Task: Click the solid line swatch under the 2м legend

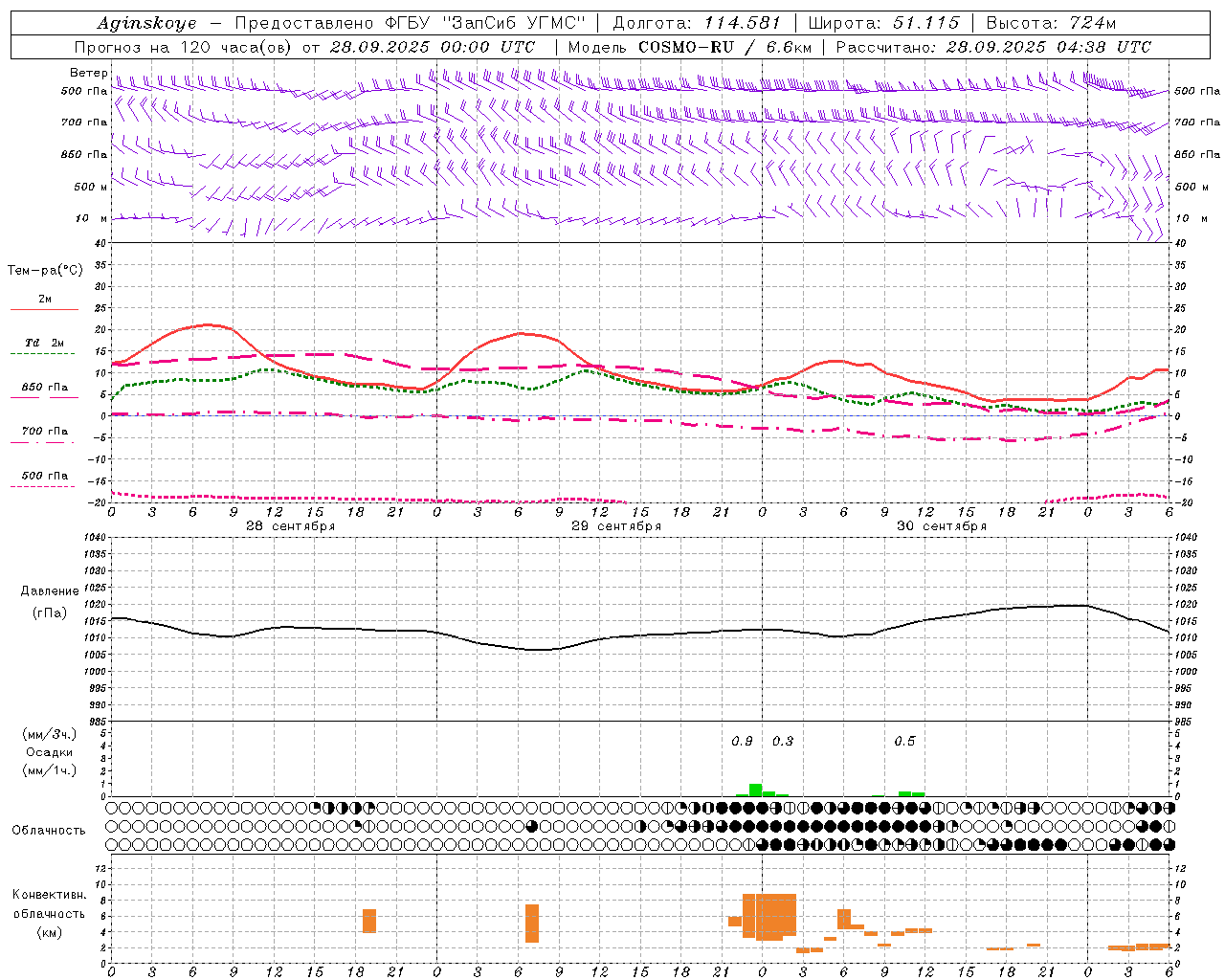Action: (44, 309)
